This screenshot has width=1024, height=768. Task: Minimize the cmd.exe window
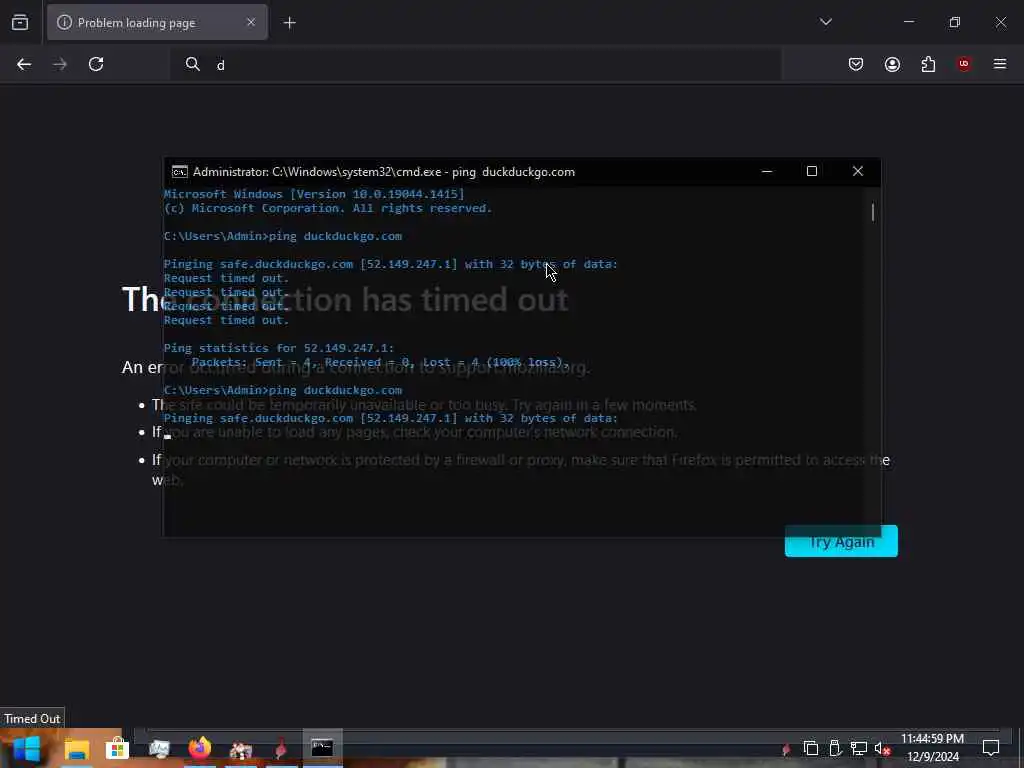tap(767, 171)
